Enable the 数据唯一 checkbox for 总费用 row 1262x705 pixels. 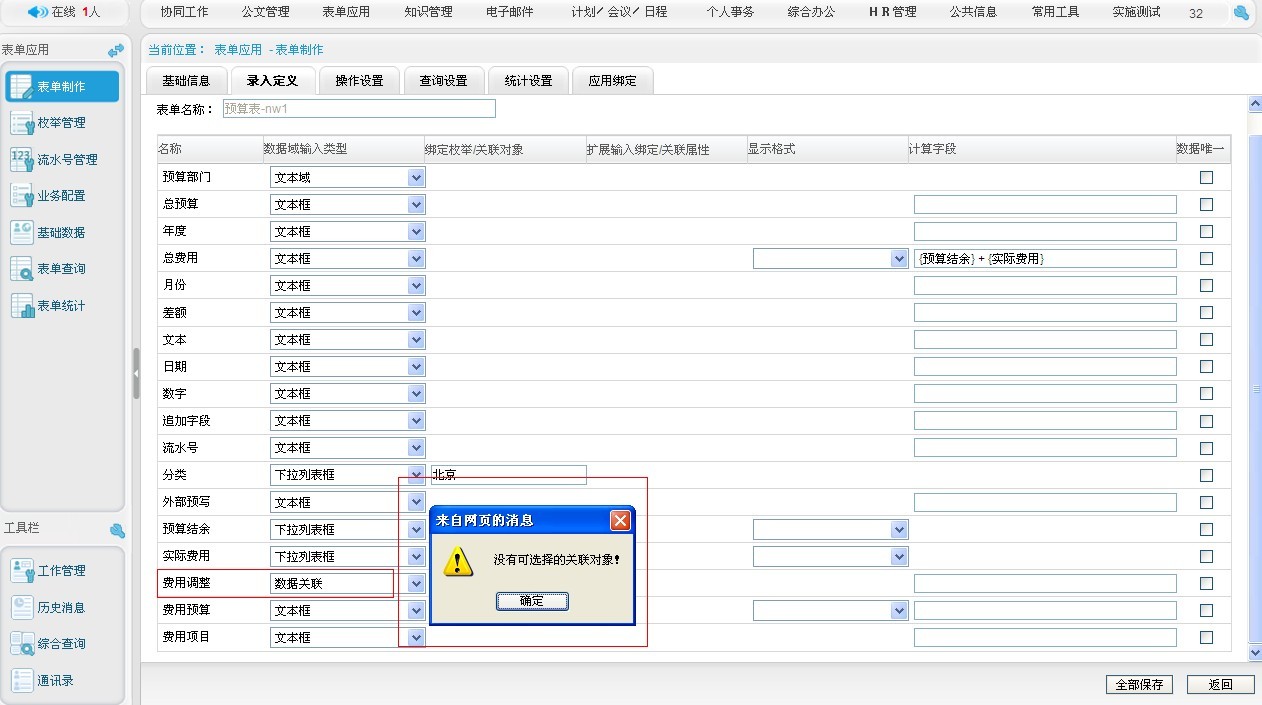(x=1206, y=258)
